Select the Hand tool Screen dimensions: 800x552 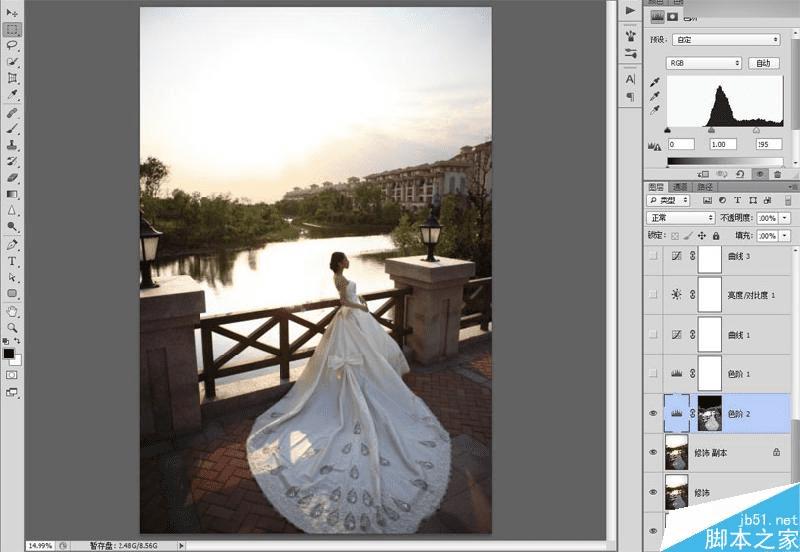(12, 311)
